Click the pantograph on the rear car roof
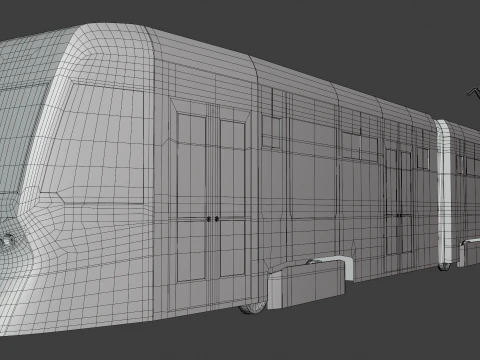 tap(473, 92)
